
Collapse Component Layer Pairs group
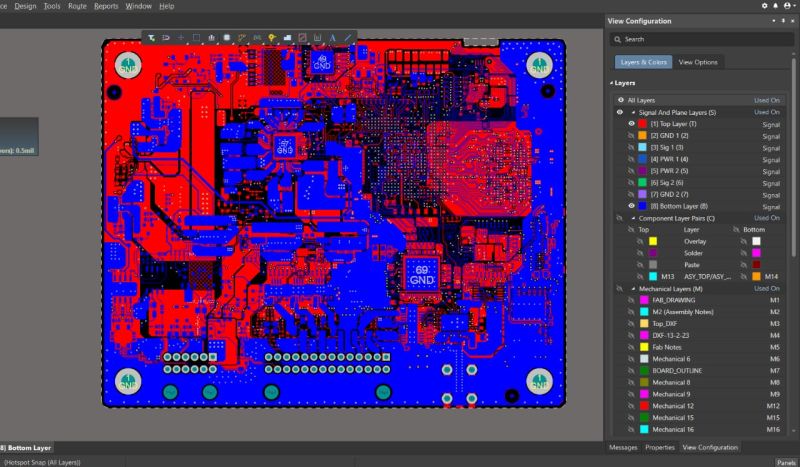click(632, 217)
